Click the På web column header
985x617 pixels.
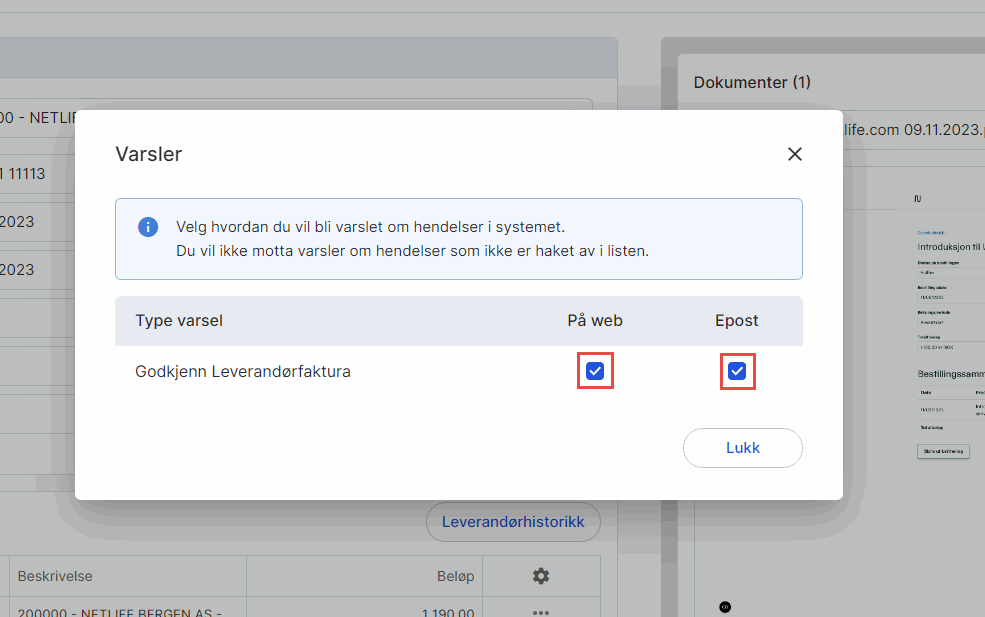[x=595, y=320]
